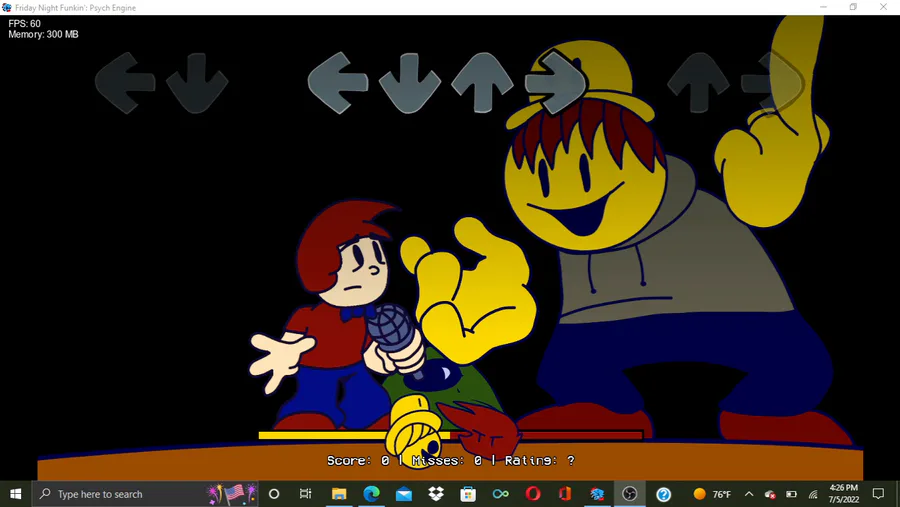This screenshot has height=507, width=900.
Task: Open the 76°F weather widget
Action: tap(712, 494)
